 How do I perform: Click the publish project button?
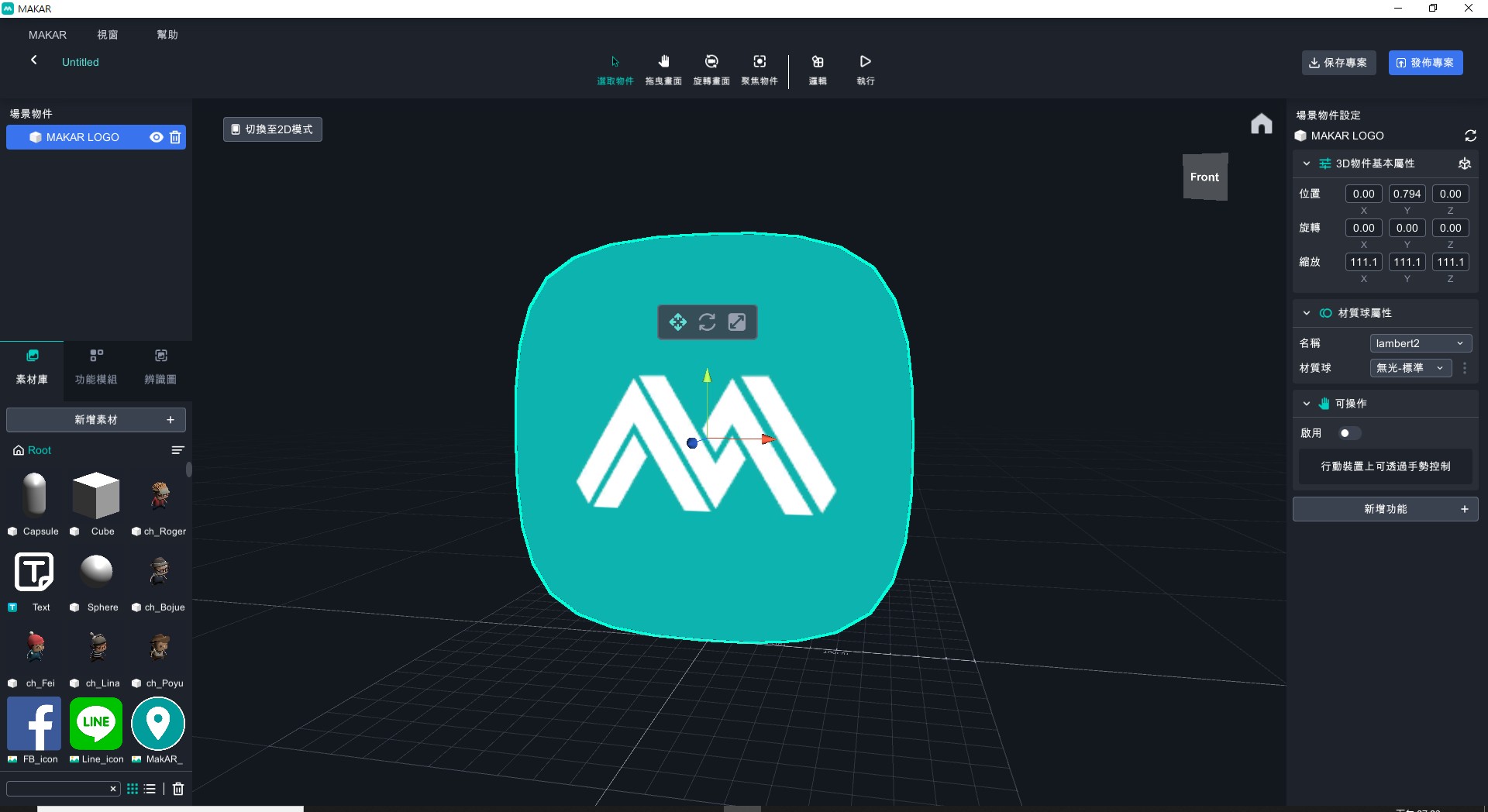1425,63
